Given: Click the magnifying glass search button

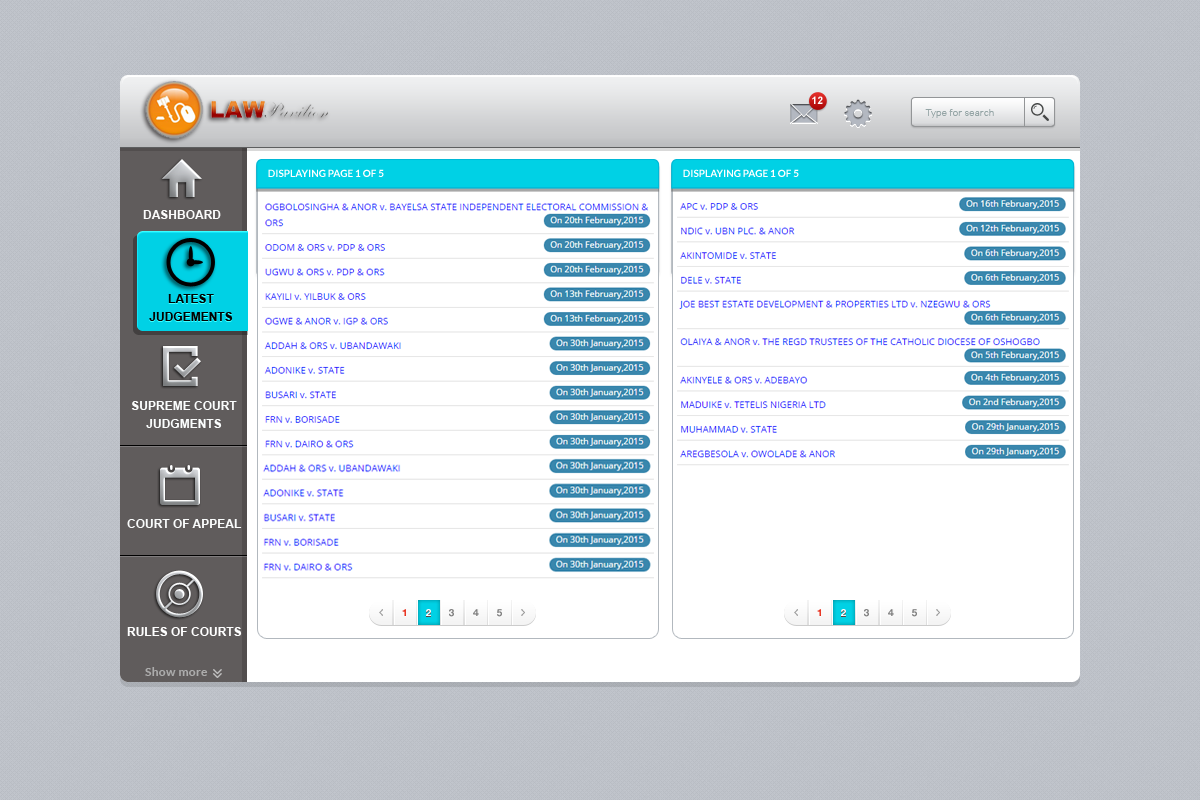Looking at the screenshot, I should (1040, 112).
